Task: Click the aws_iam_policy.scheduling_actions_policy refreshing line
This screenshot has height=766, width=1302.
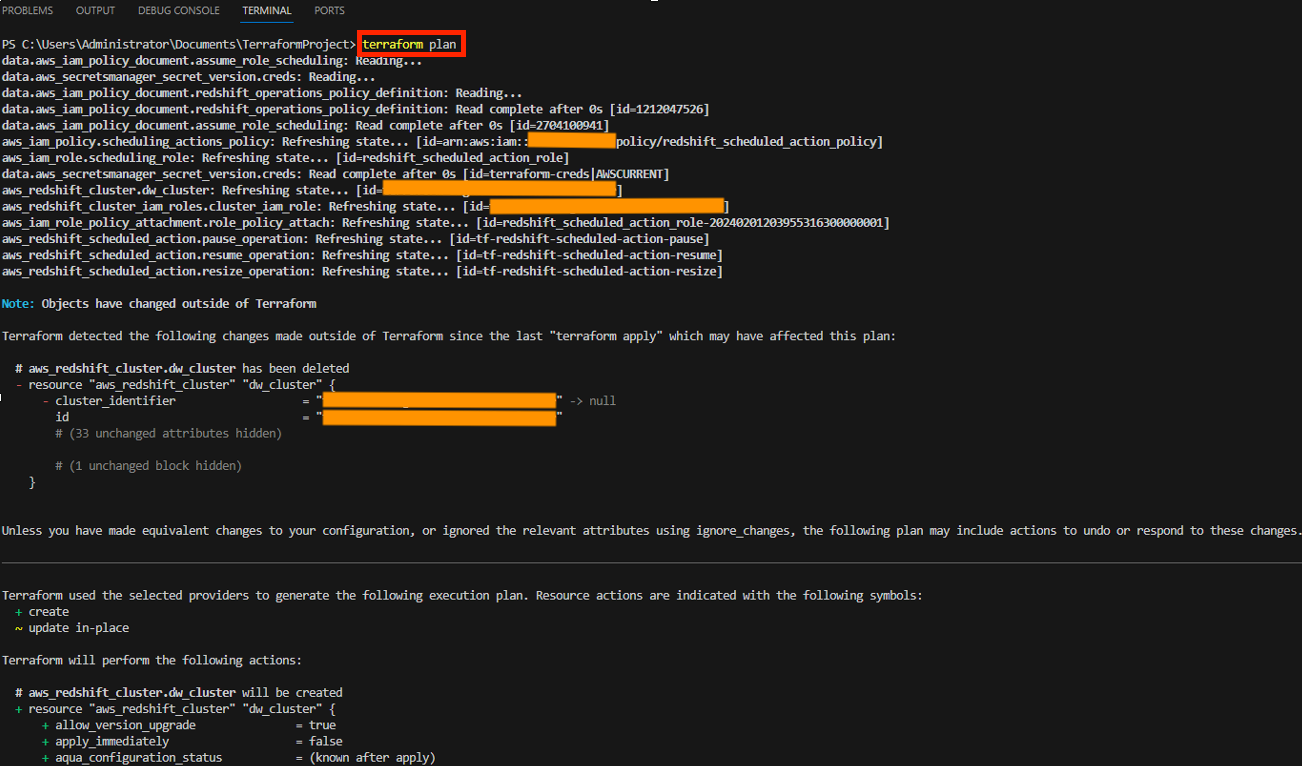Action: coord(442,142)
